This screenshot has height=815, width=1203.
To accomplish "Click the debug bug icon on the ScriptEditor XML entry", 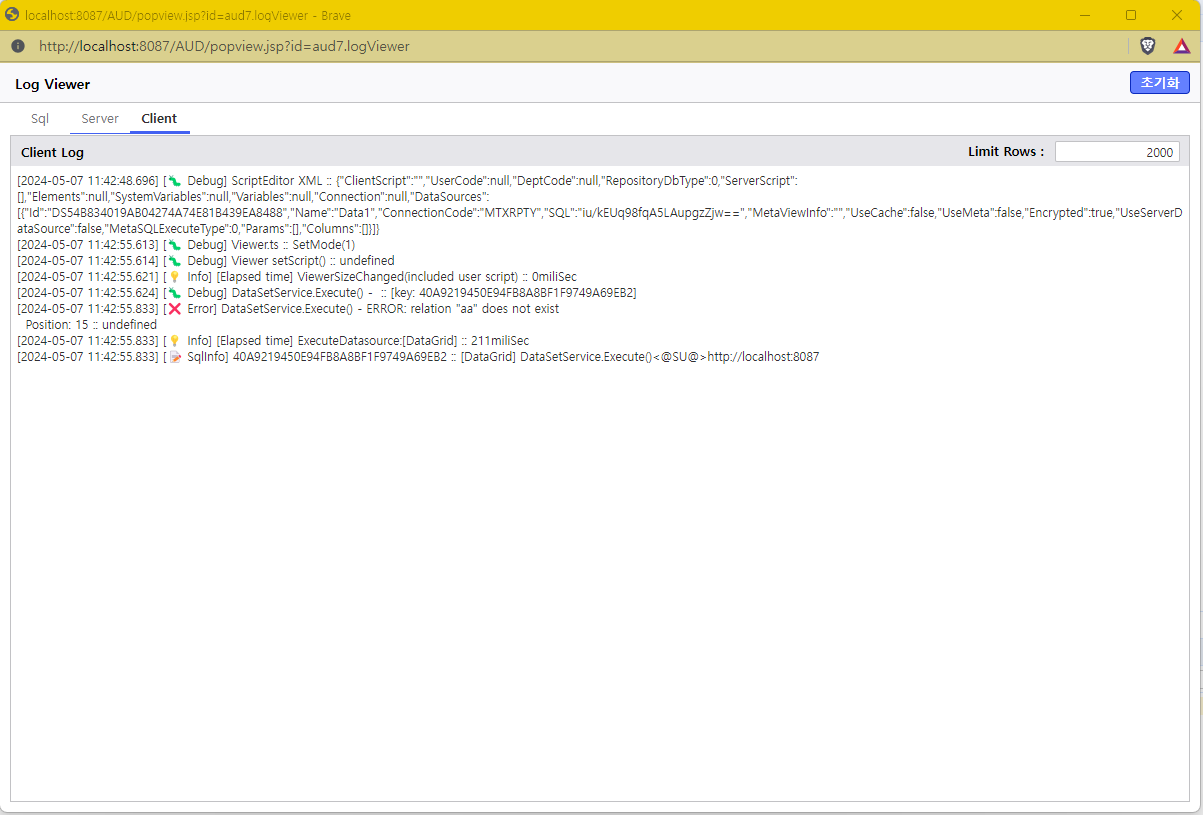I will (x=175, y=181).
